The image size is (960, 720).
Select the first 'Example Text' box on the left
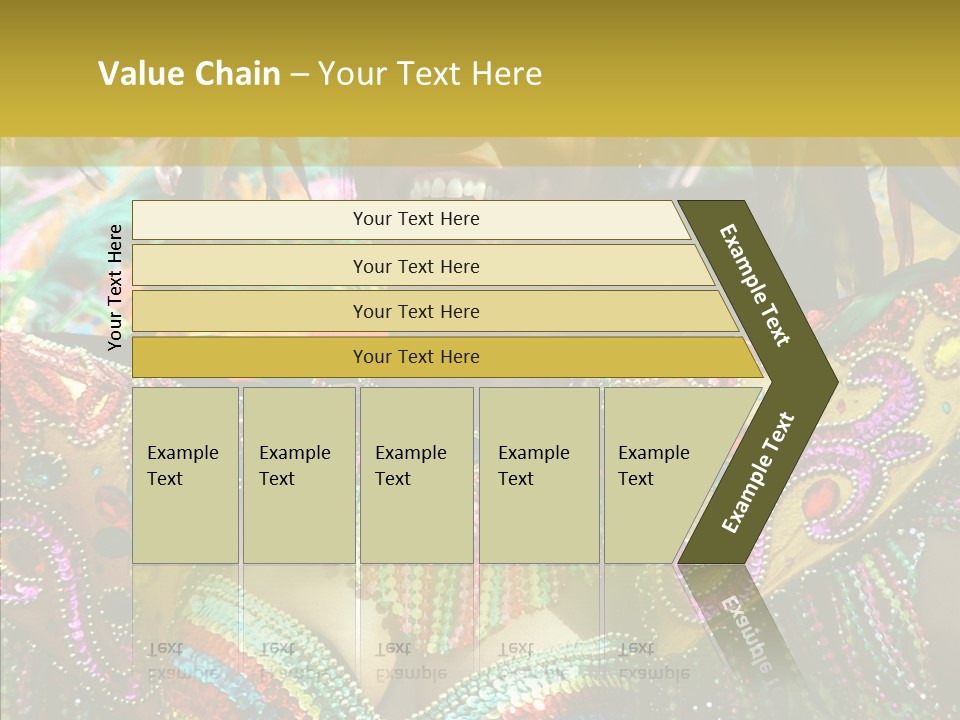click(x=185, y=475)
